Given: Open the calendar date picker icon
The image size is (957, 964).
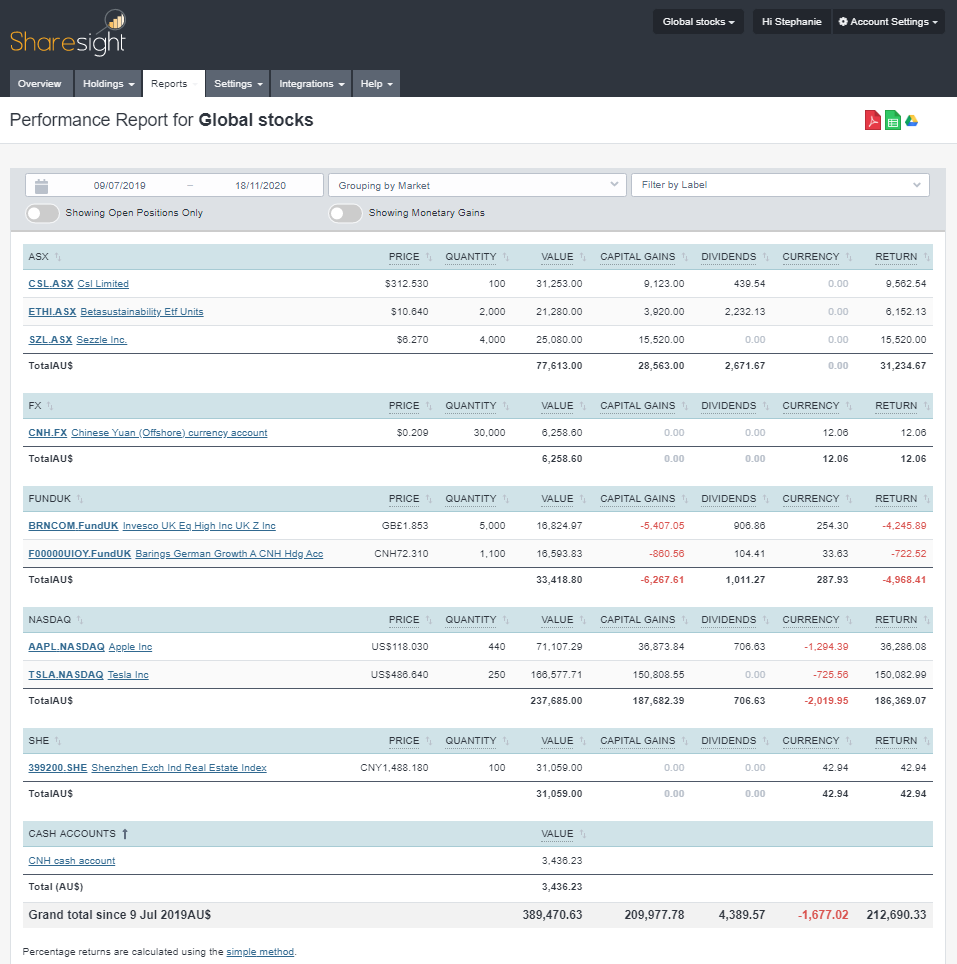Looking at the screenshot, I should [x=41, y=186].
